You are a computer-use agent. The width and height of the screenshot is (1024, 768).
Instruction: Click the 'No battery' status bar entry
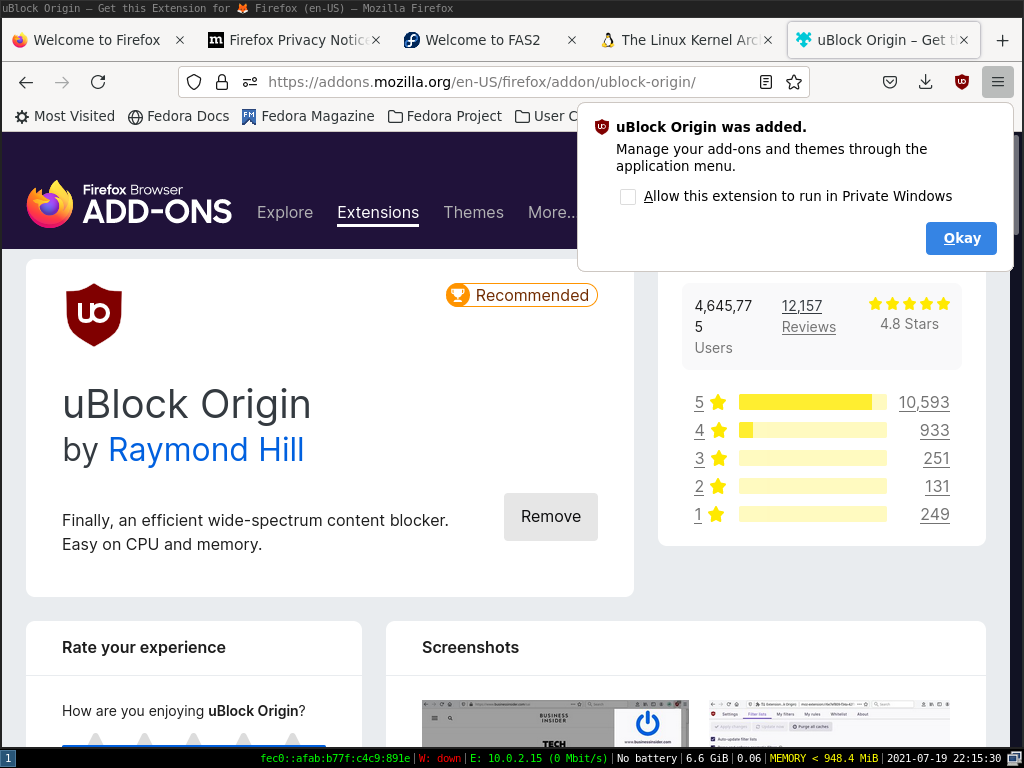coord(647,758)
